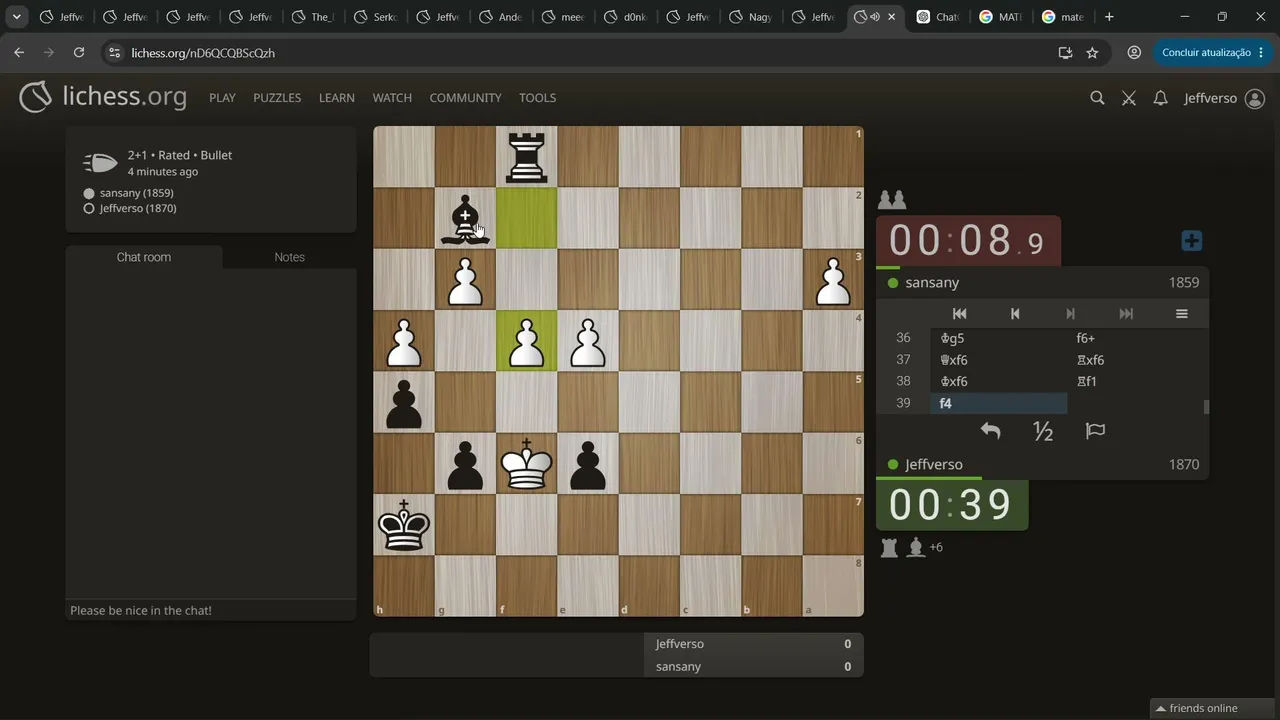Open sansany (1859) player link
1280x720 pixels.
click(x=136, y=193)
